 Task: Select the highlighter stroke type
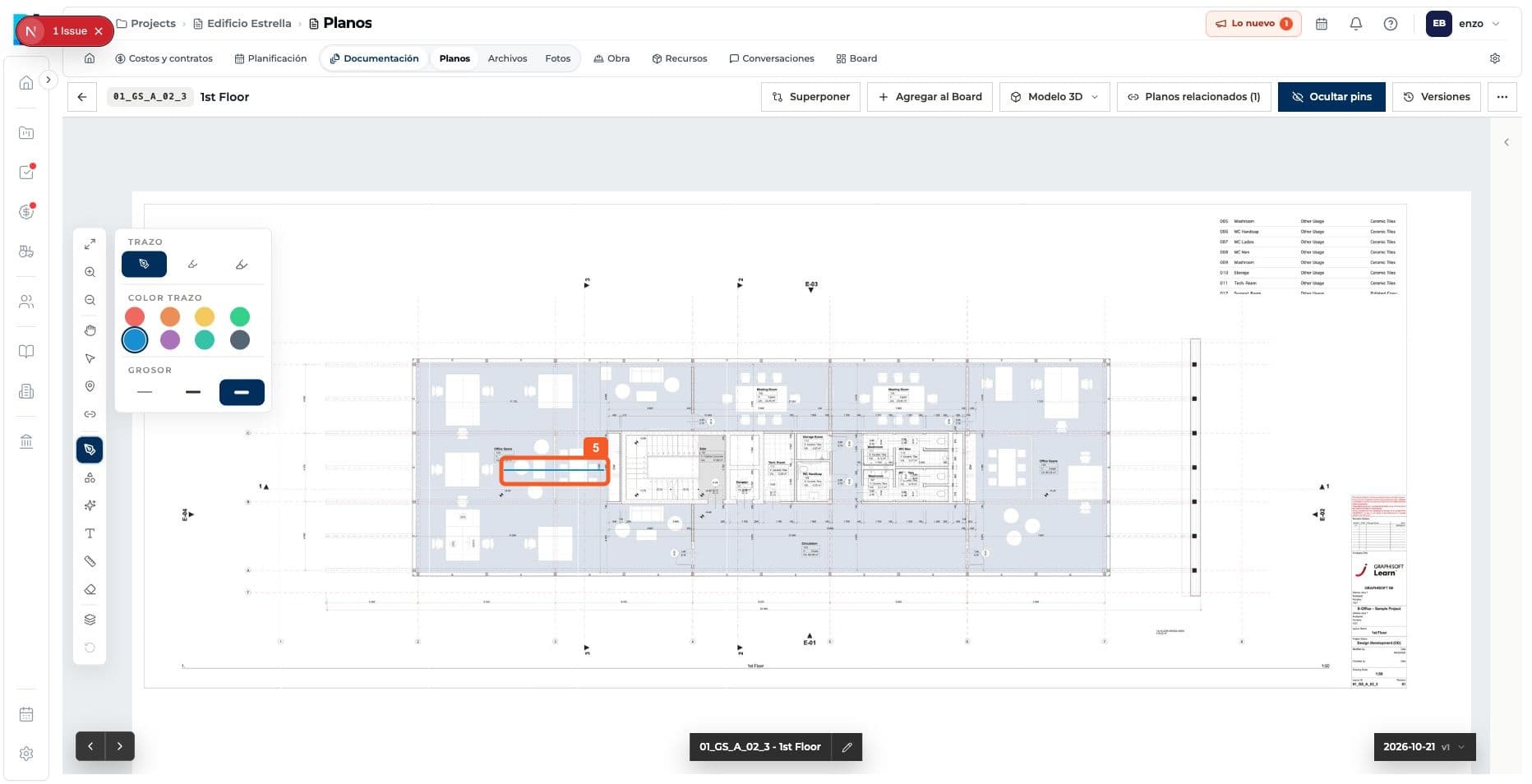pyautogui.click(x=242, y=265)
